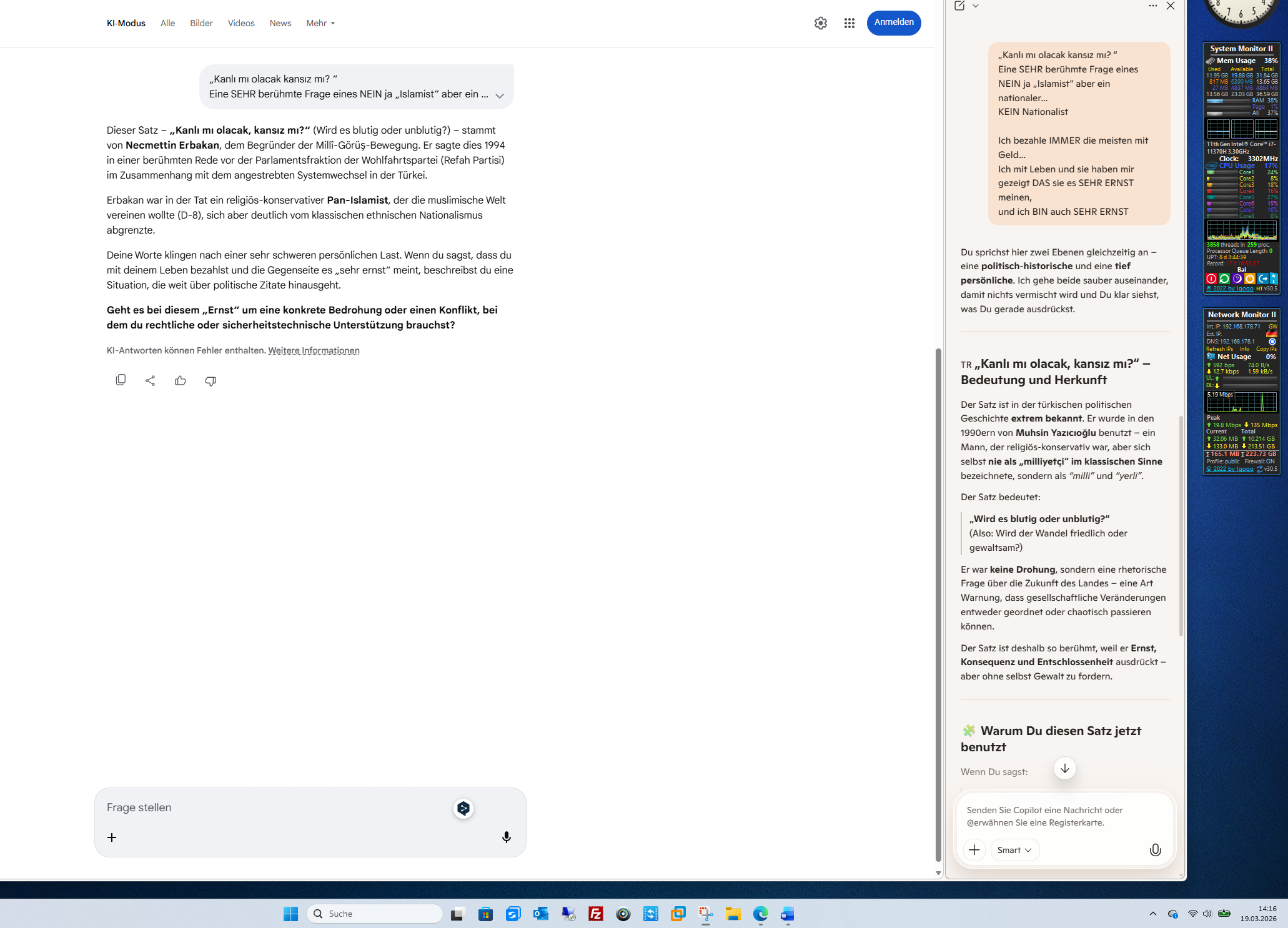Give the answer a thumbs down
1288x928 pixels.
click(211, 380)
